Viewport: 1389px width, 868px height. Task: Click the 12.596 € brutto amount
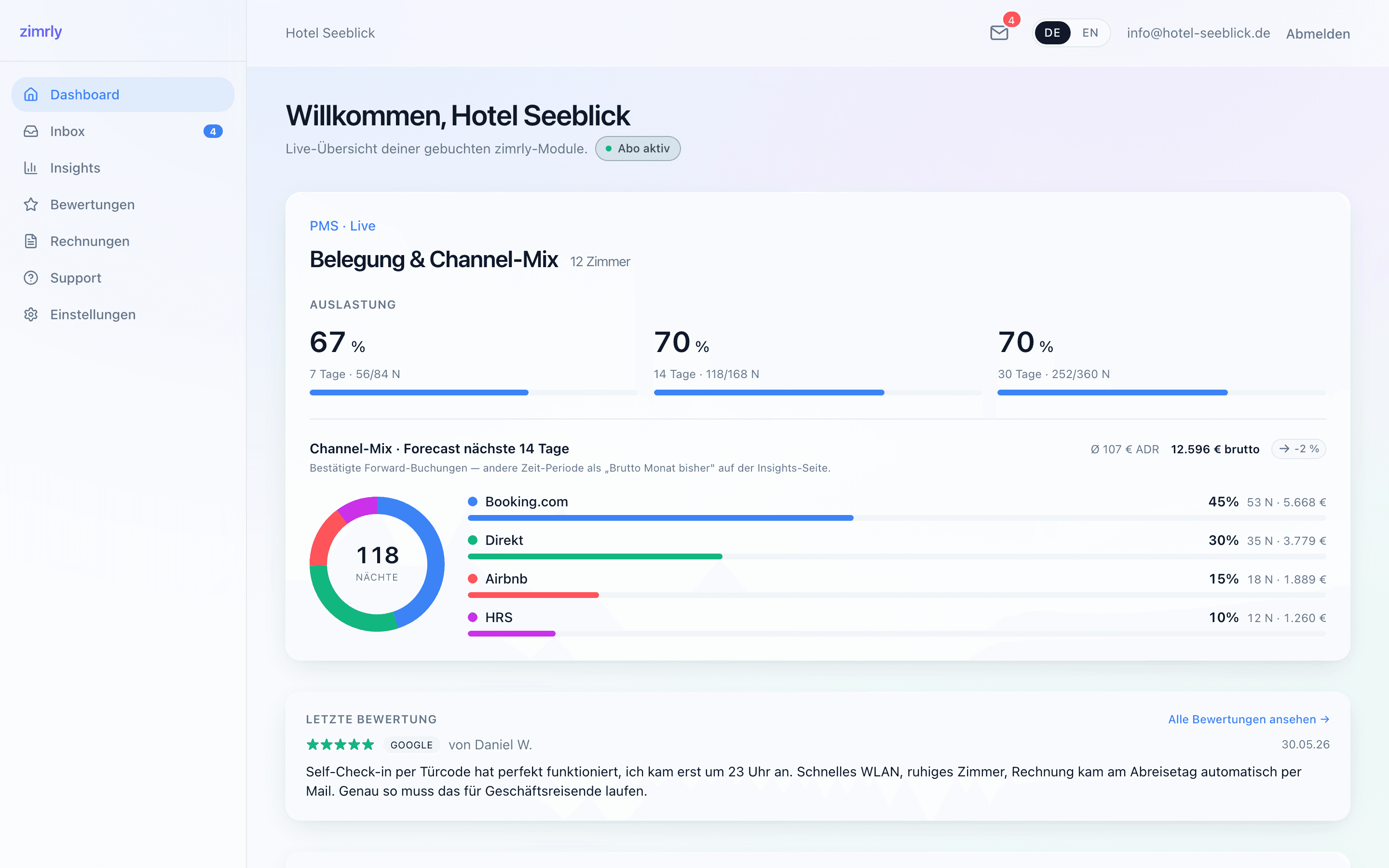[1215, 449]
